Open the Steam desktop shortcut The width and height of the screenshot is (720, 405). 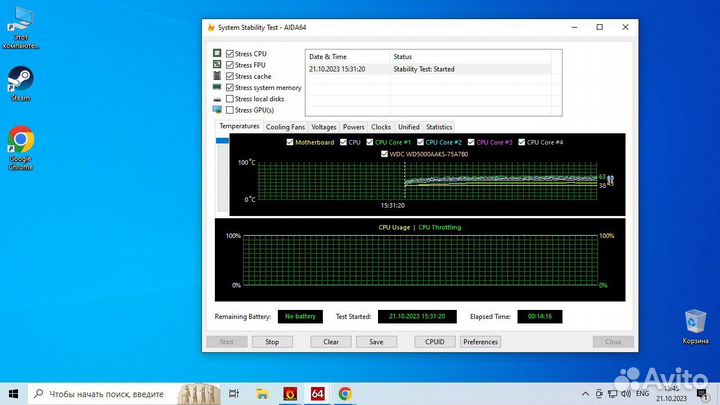(x=21, y=84)
